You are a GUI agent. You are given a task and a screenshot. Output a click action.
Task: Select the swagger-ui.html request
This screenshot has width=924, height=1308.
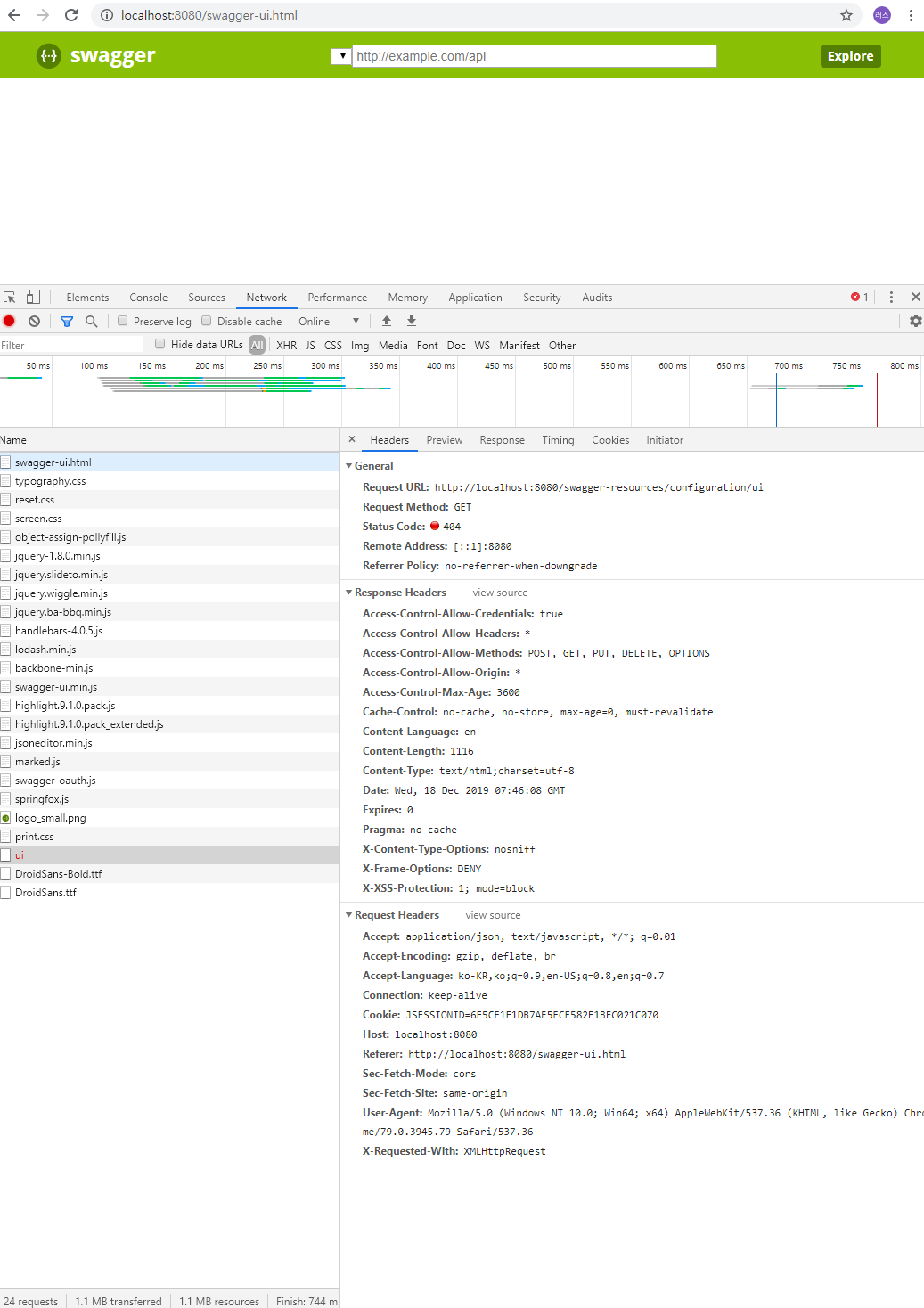[x=169, y=462]
